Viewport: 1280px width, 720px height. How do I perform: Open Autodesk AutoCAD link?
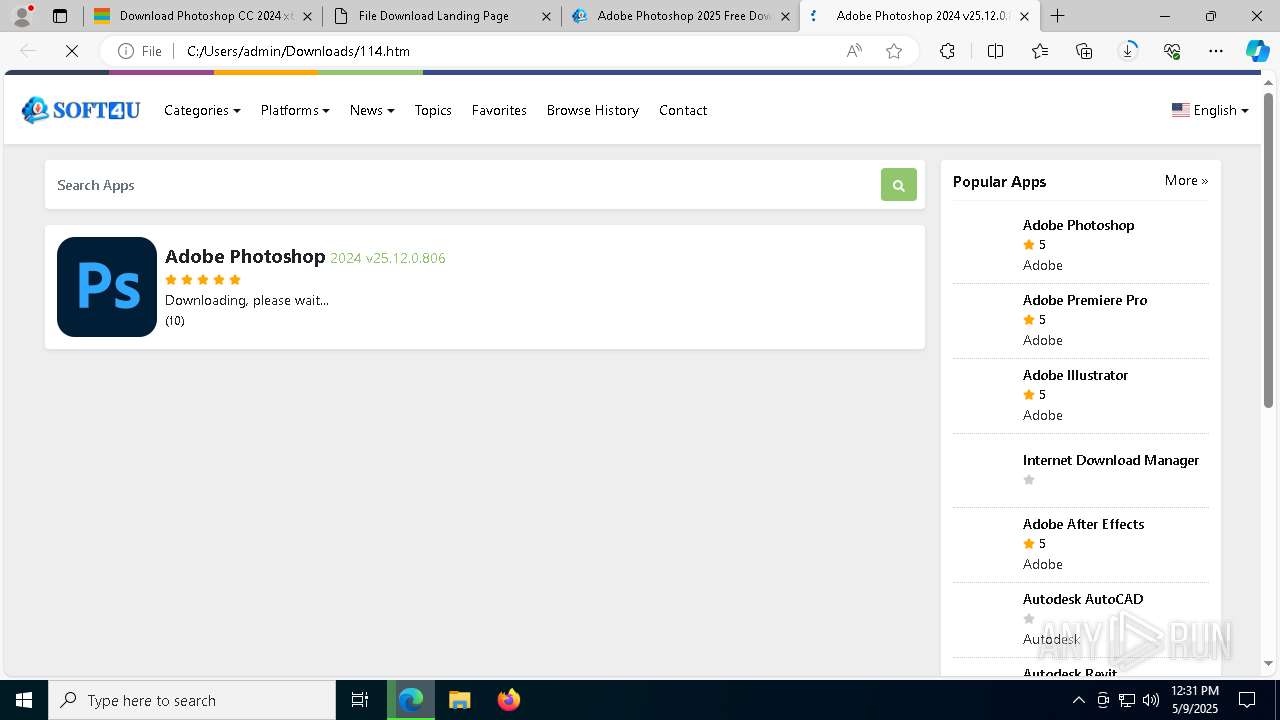[1083, 599]
